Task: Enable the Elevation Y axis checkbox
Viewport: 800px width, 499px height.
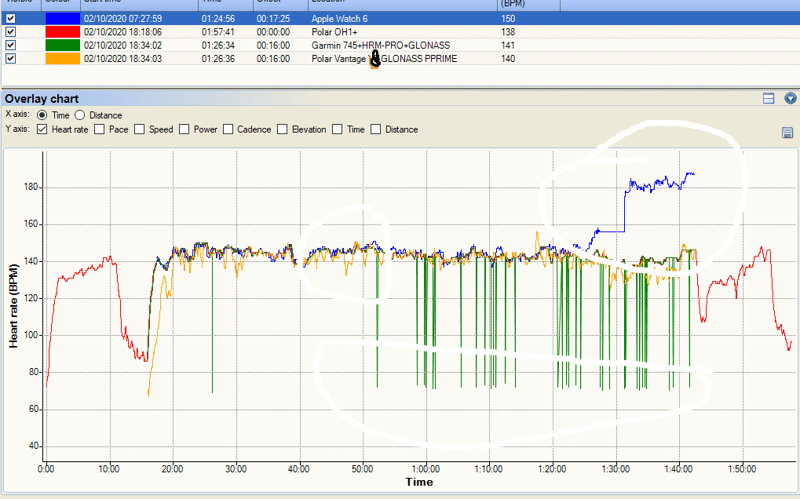Action: [x=282, y=129]
